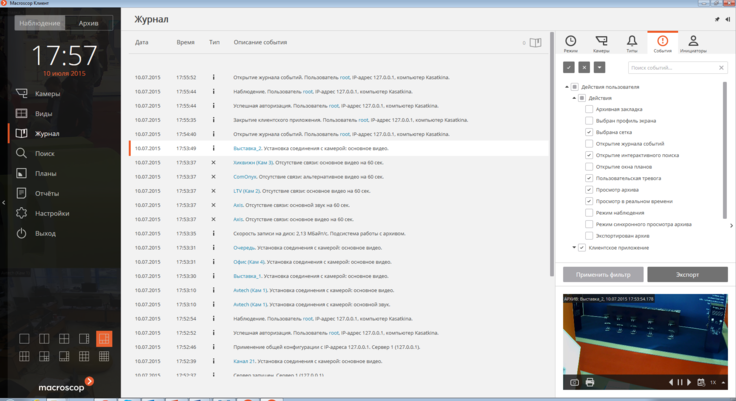
Task: Open the ComOnyx camera link
Action: coord(245,177)
